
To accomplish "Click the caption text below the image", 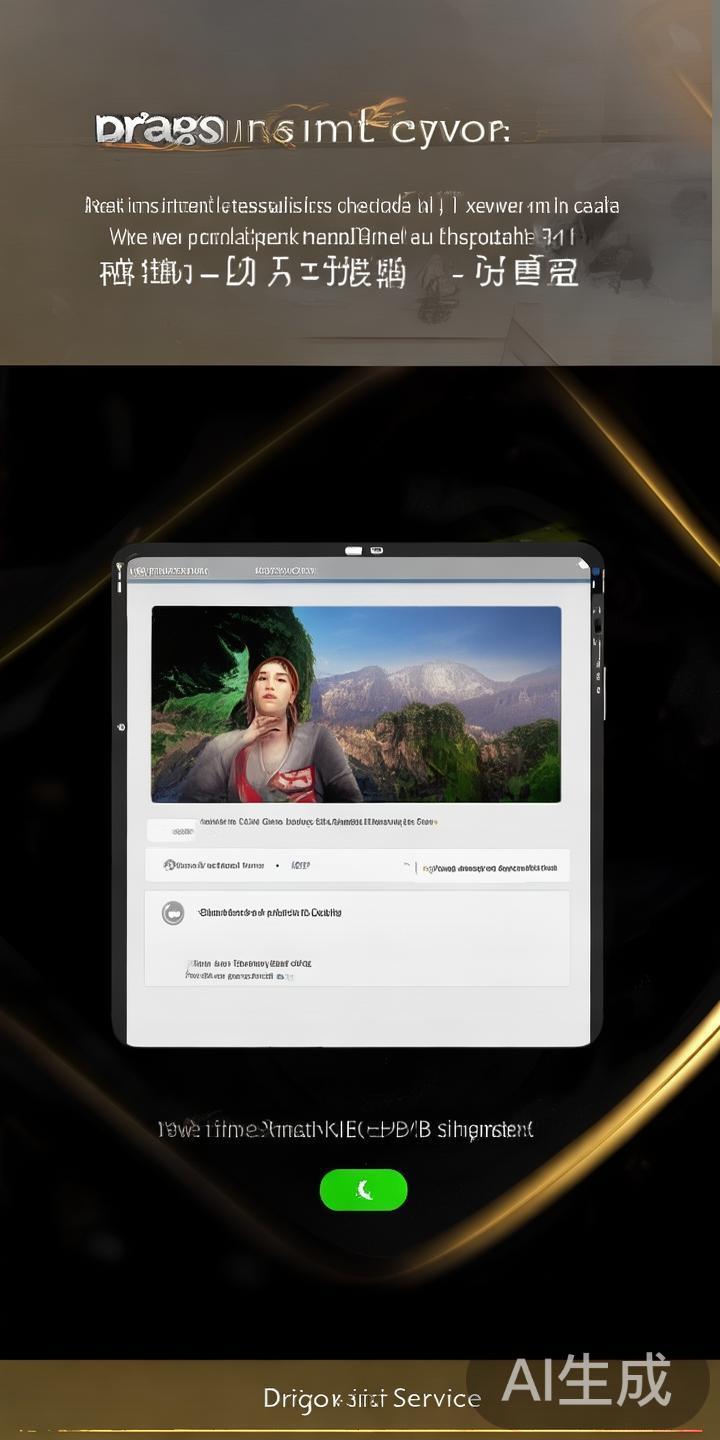I will (x=318, y=822).
